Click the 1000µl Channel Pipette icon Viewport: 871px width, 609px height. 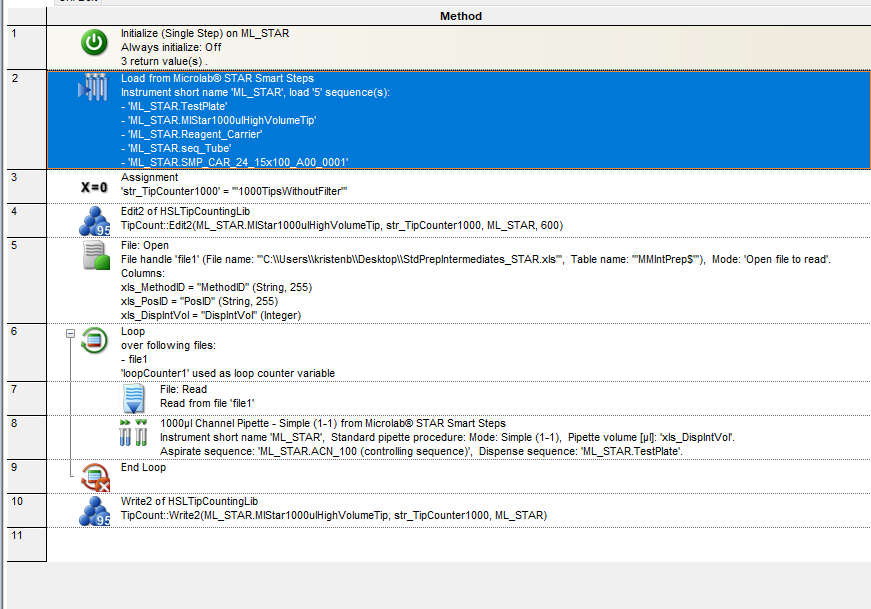[x=133, y=432]
